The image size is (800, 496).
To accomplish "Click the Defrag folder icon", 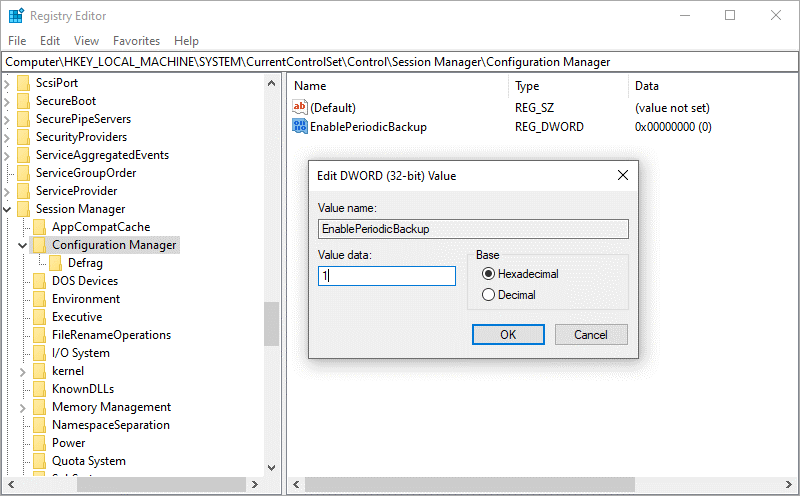I will tap(56, 263).
